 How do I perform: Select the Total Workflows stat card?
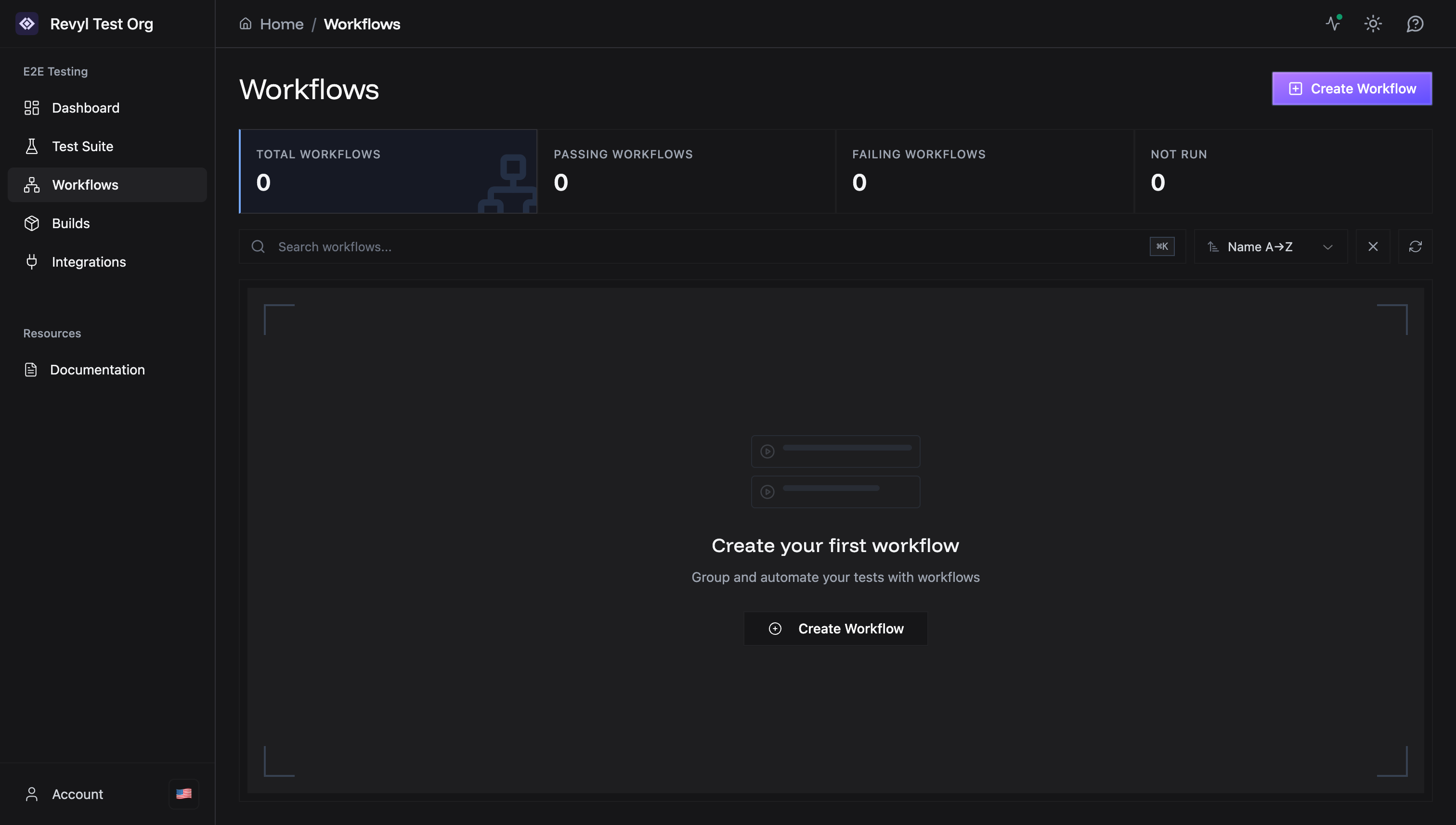[x=388, y=171]
